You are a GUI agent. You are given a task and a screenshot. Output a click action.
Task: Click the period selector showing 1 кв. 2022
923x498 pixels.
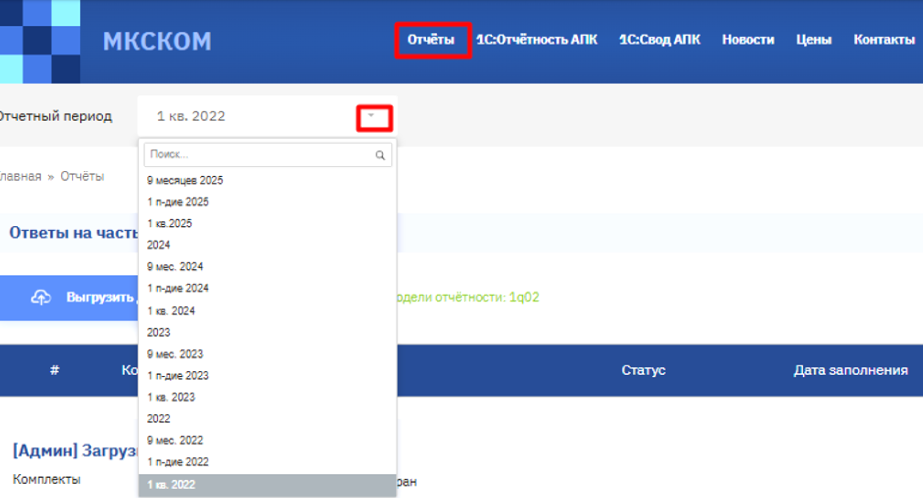click(x=250, y=117)
